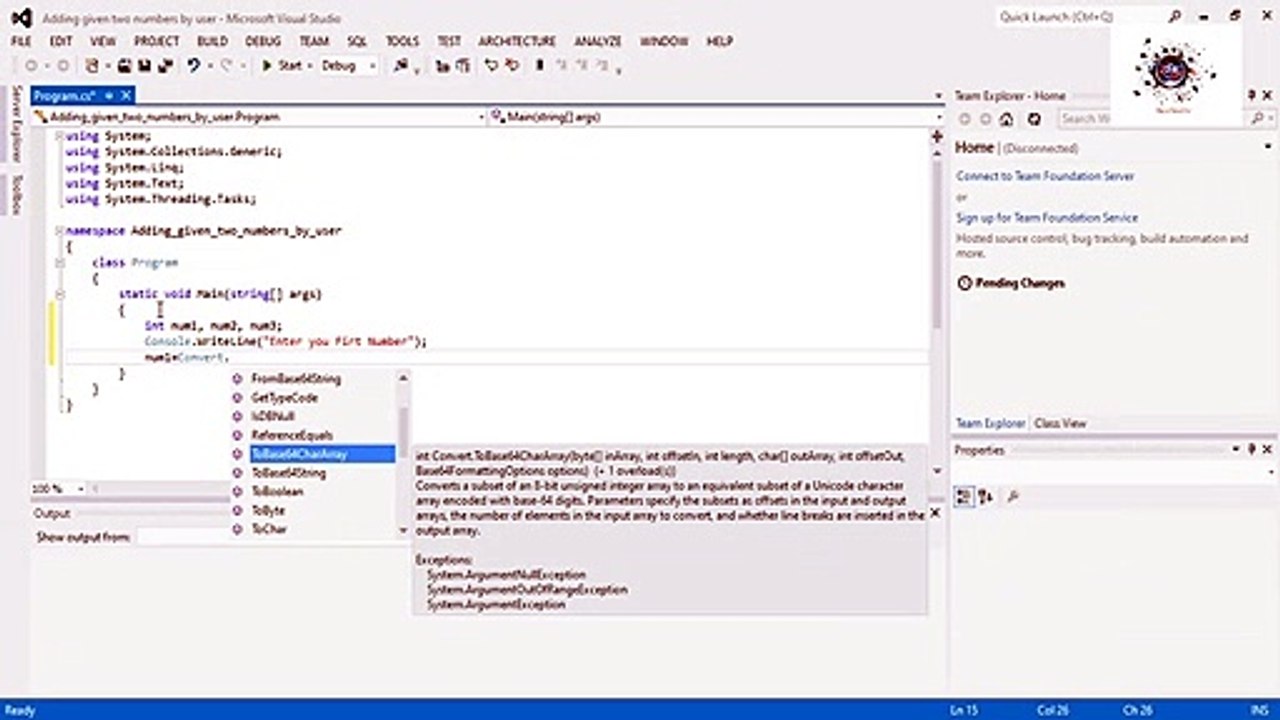Viewport: 1280px width, 720px height.
Task: Select FromBase64String in the IntelliSense list
Action: click(296, 379)
